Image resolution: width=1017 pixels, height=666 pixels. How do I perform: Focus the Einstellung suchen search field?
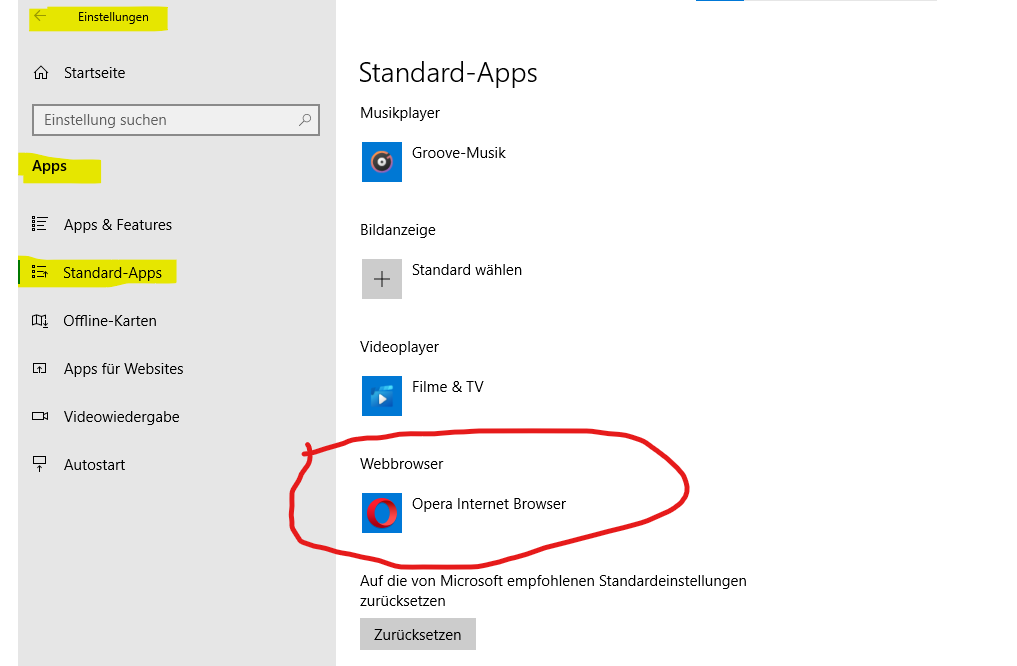point(176,120)
